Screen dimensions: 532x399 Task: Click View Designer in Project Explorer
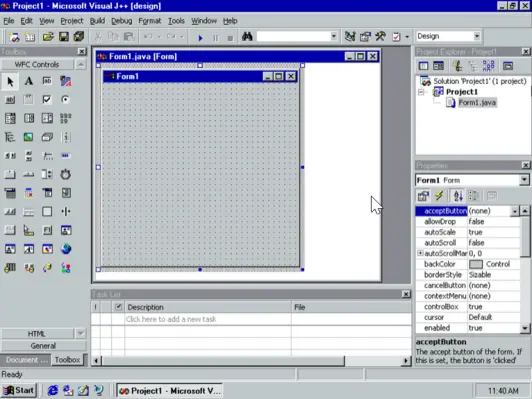438,66
